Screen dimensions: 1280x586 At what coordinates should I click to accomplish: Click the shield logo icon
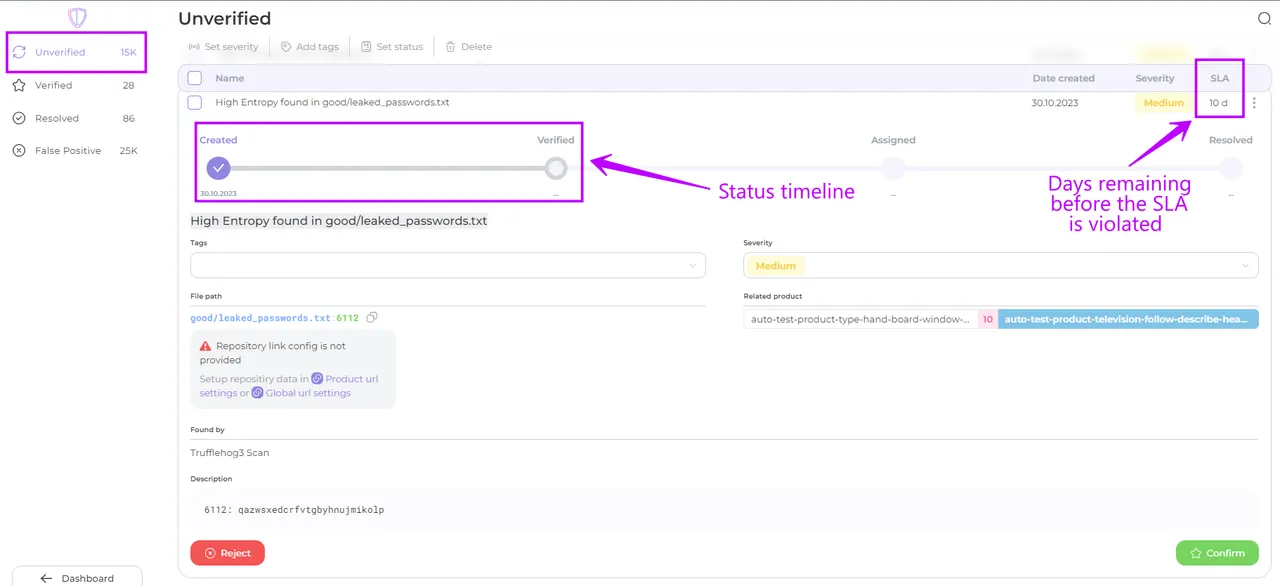point(77,18)
